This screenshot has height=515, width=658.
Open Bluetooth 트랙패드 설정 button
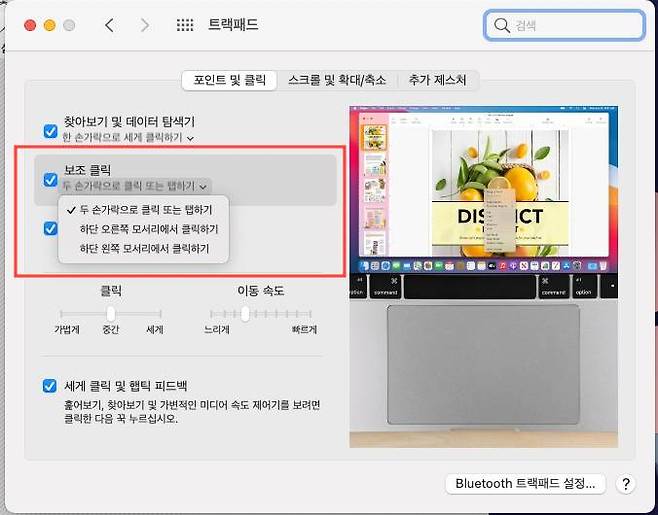tap(525, 484)
